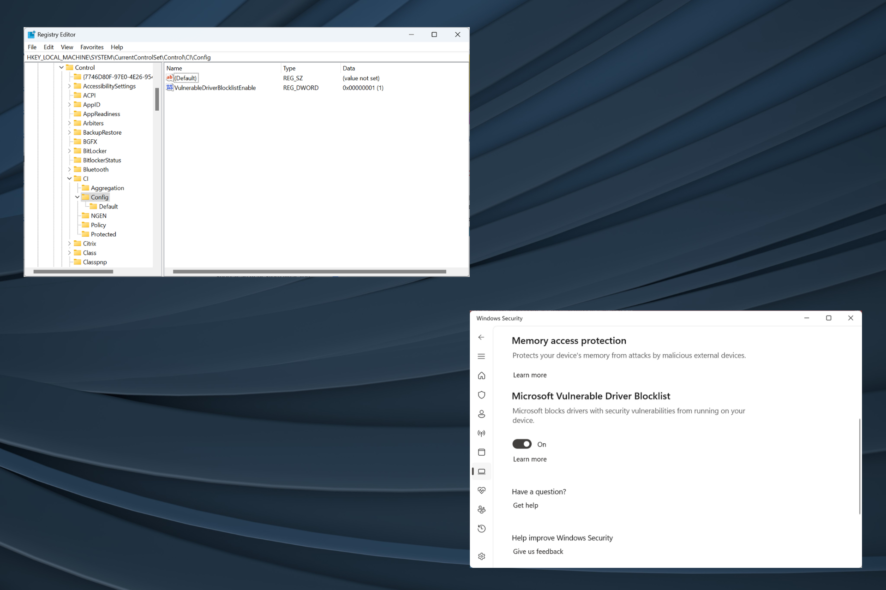Open App & browser control icon

point(481,452)
